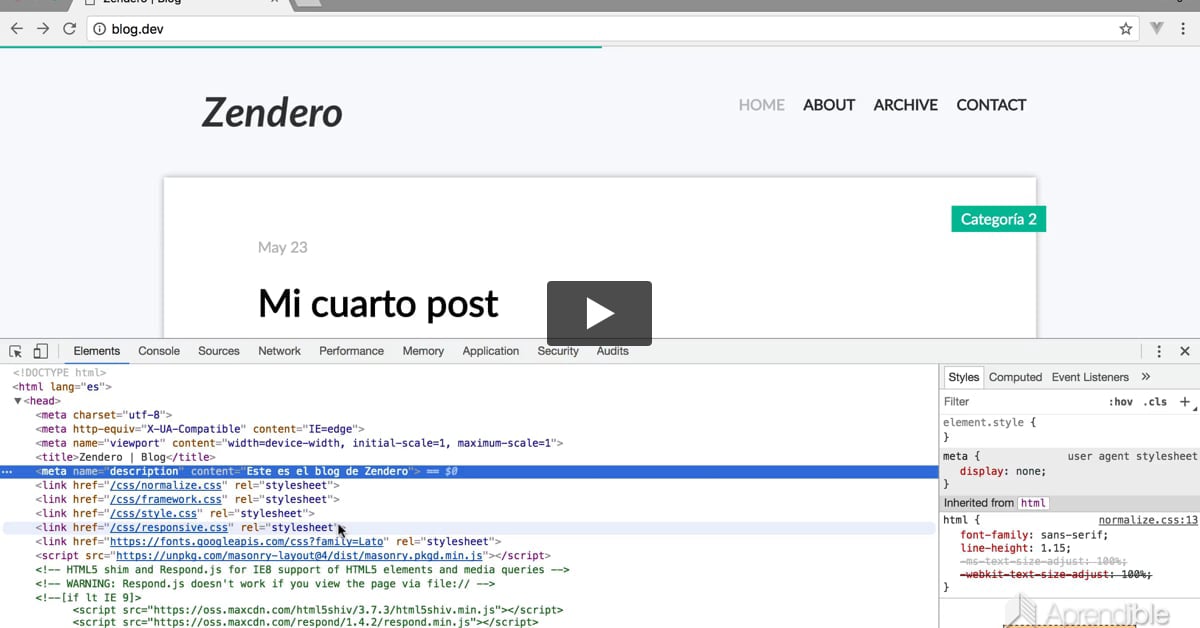This screenshot has width=1200, height=628.
Task: Open the Audits tab
Action: coord(613,351)
